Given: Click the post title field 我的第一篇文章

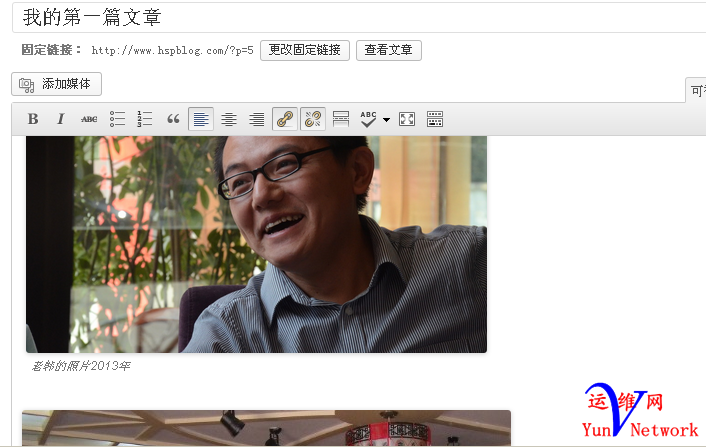Looking at the screenshot, I should pyautogui.click(x=359, y=18).
